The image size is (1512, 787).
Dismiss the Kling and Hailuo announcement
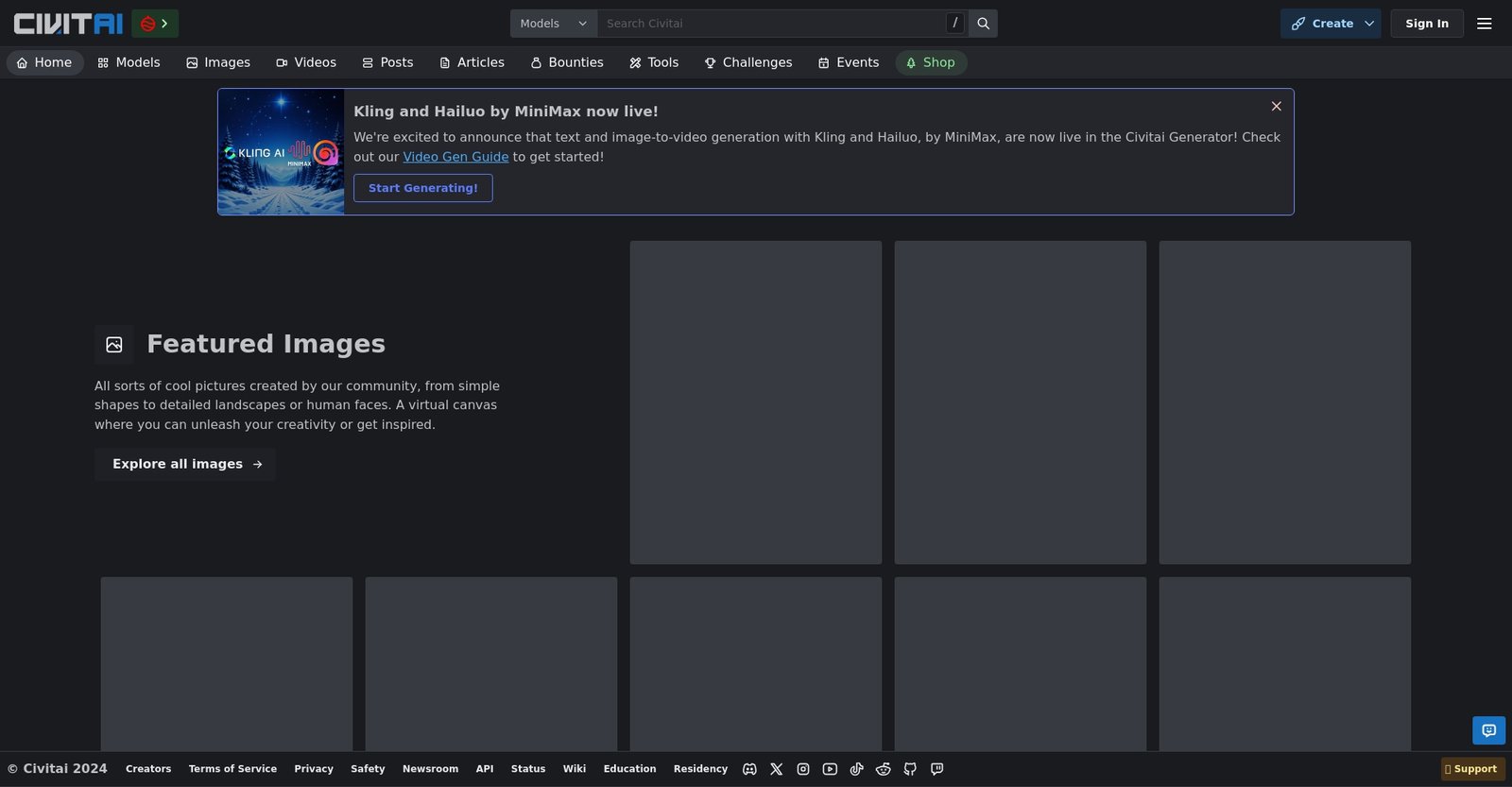click(1276, 107)
